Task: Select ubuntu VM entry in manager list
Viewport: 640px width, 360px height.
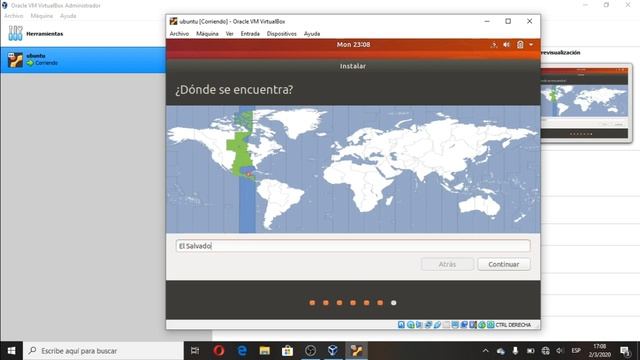Action: [x=83, y=60]
